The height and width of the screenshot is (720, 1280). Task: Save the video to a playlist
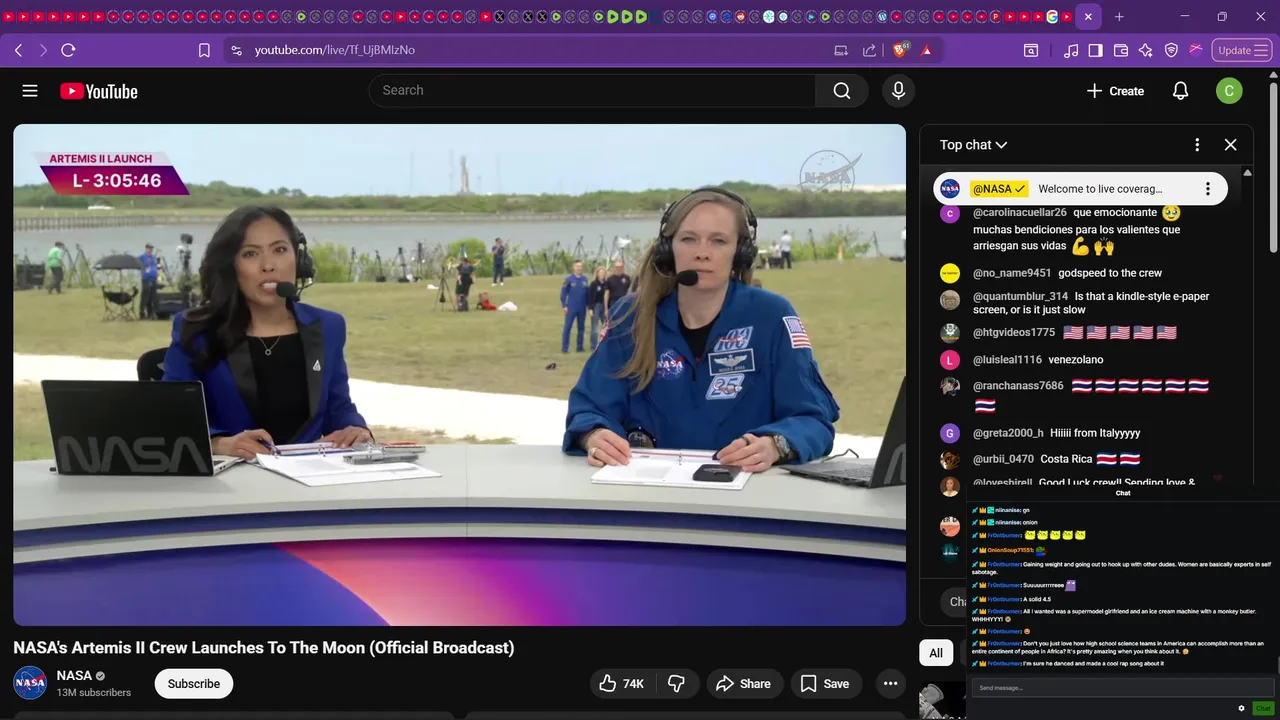pos(826,684)
